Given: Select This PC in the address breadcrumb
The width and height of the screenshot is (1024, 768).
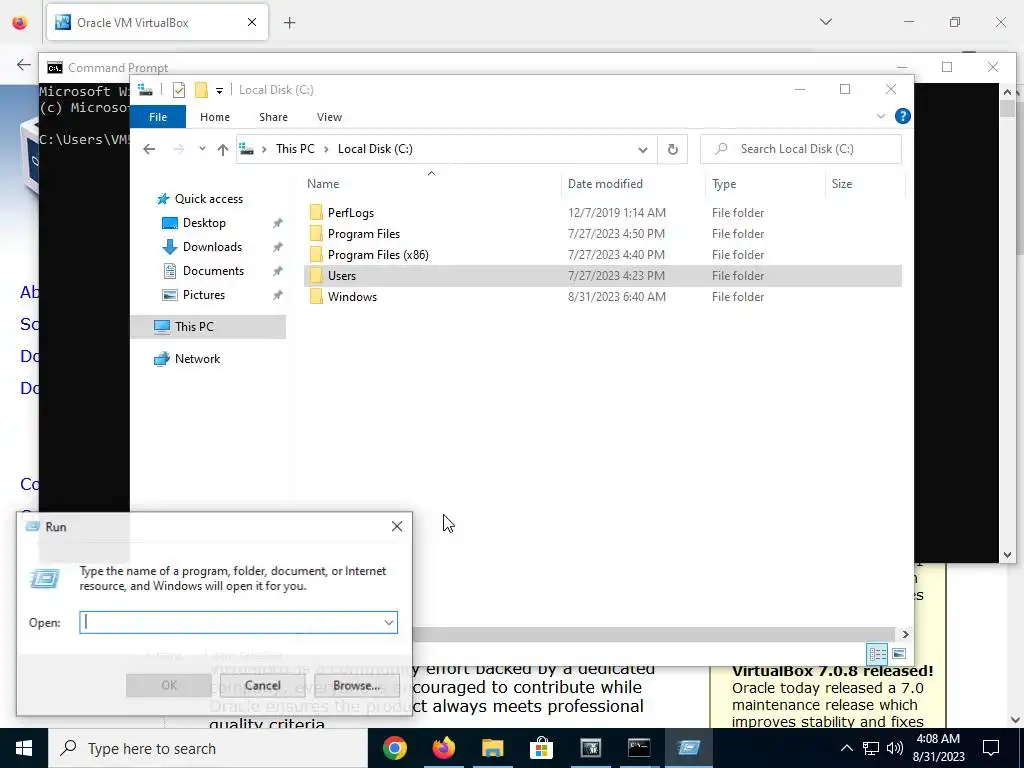Looking at the screenshot, I should [295, 149].
